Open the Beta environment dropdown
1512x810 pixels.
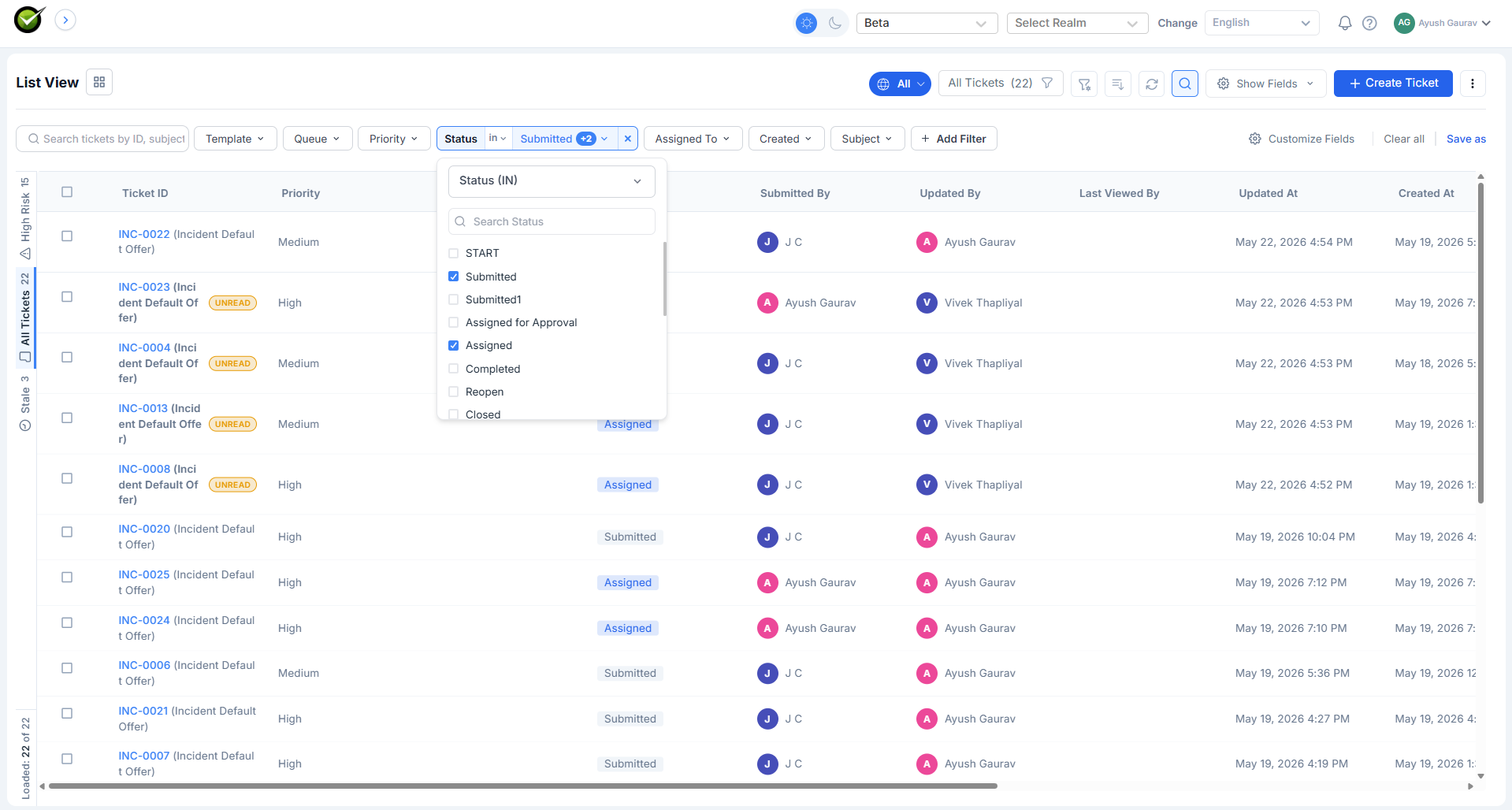coord(927,23)
